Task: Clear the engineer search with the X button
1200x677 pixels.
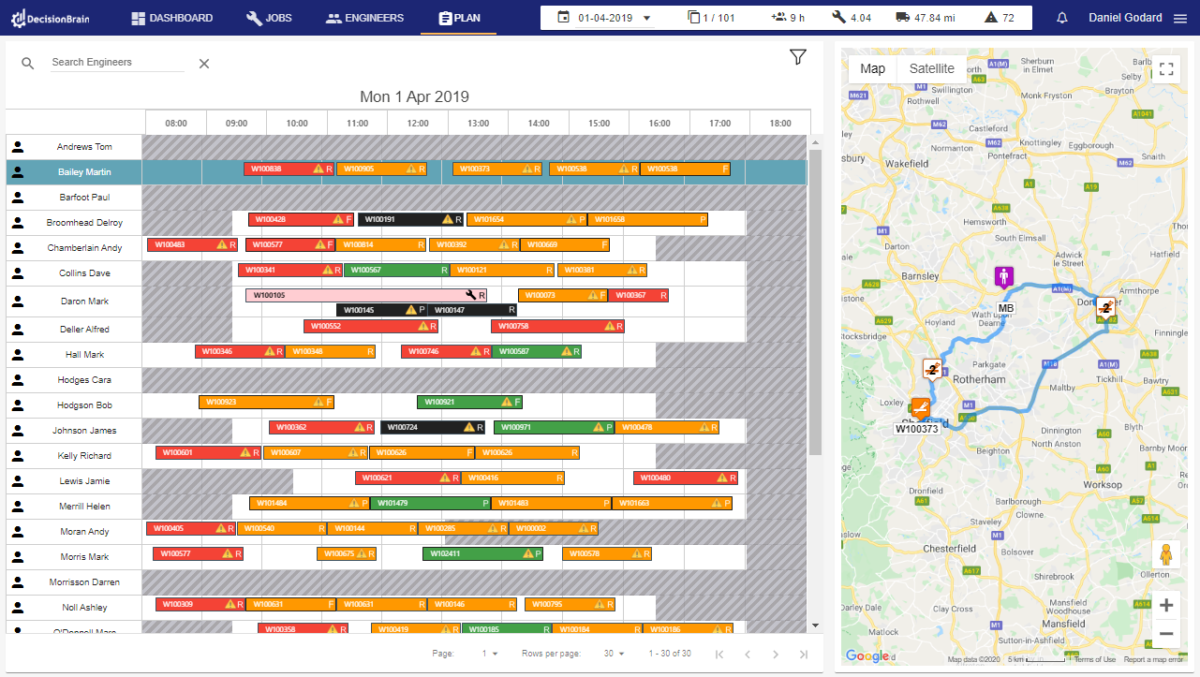Action: pos(203,62)
